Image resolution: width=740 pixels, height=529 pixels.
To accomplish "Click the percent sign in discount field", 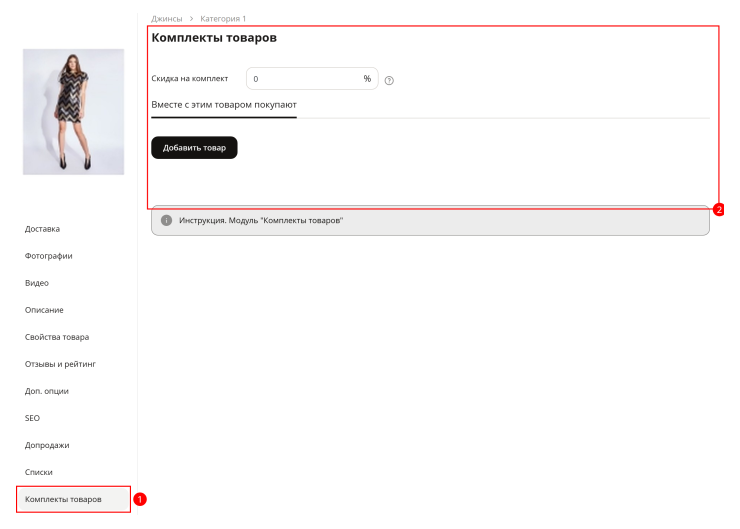I will (x=367, y=79).
